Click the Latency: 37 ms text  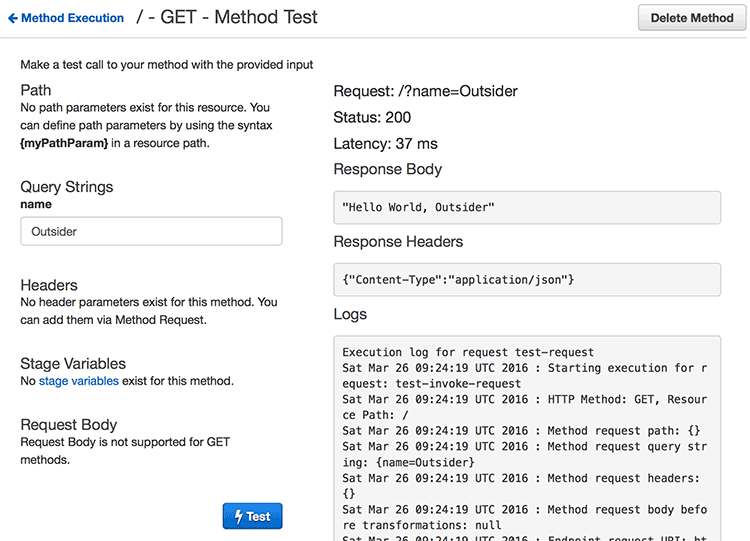[x=385, y=144]
